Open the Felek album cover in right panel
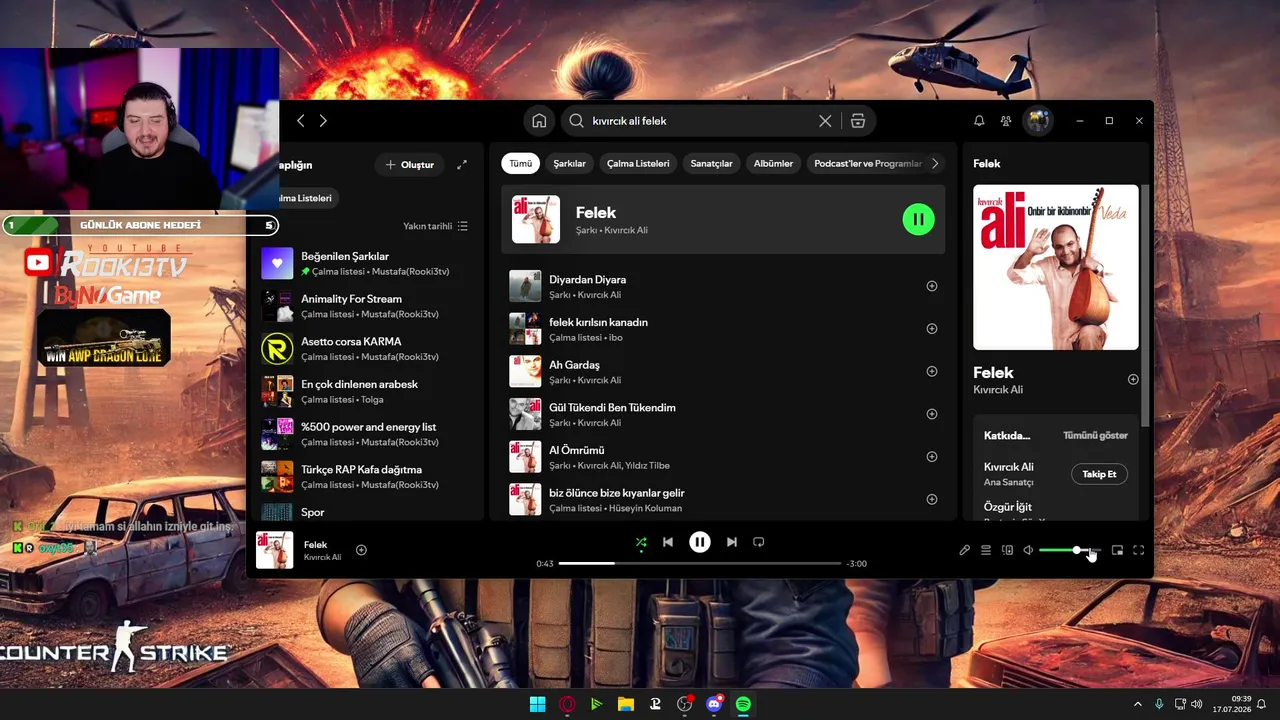This screenshot has height=720, width=1280. point(1055,267)
